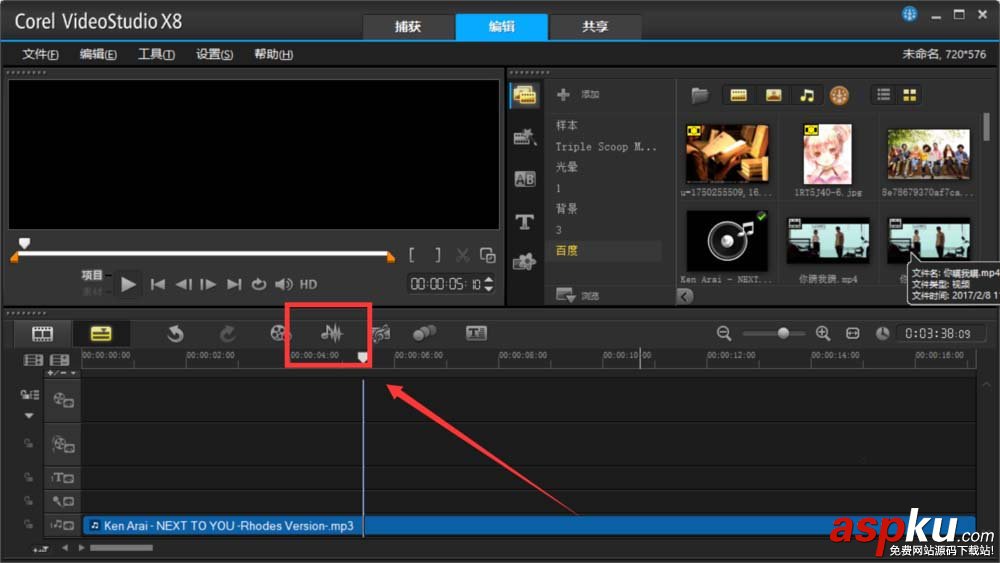Import media files with folder icon
1000x563 pixels.
coord(700,96)
